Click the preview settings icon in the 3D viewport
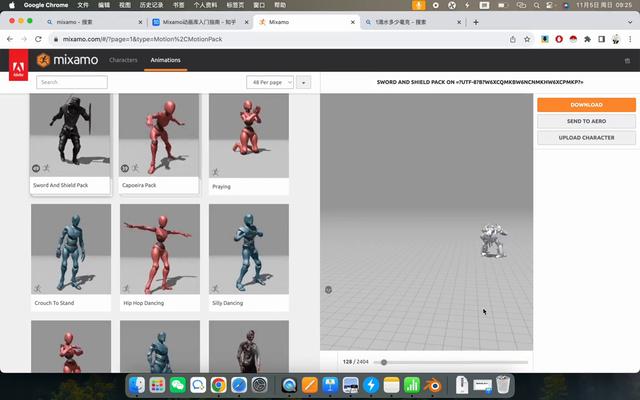Image resolution: width=640 pixels, height=400 pixels. click(x=328, y=290)
